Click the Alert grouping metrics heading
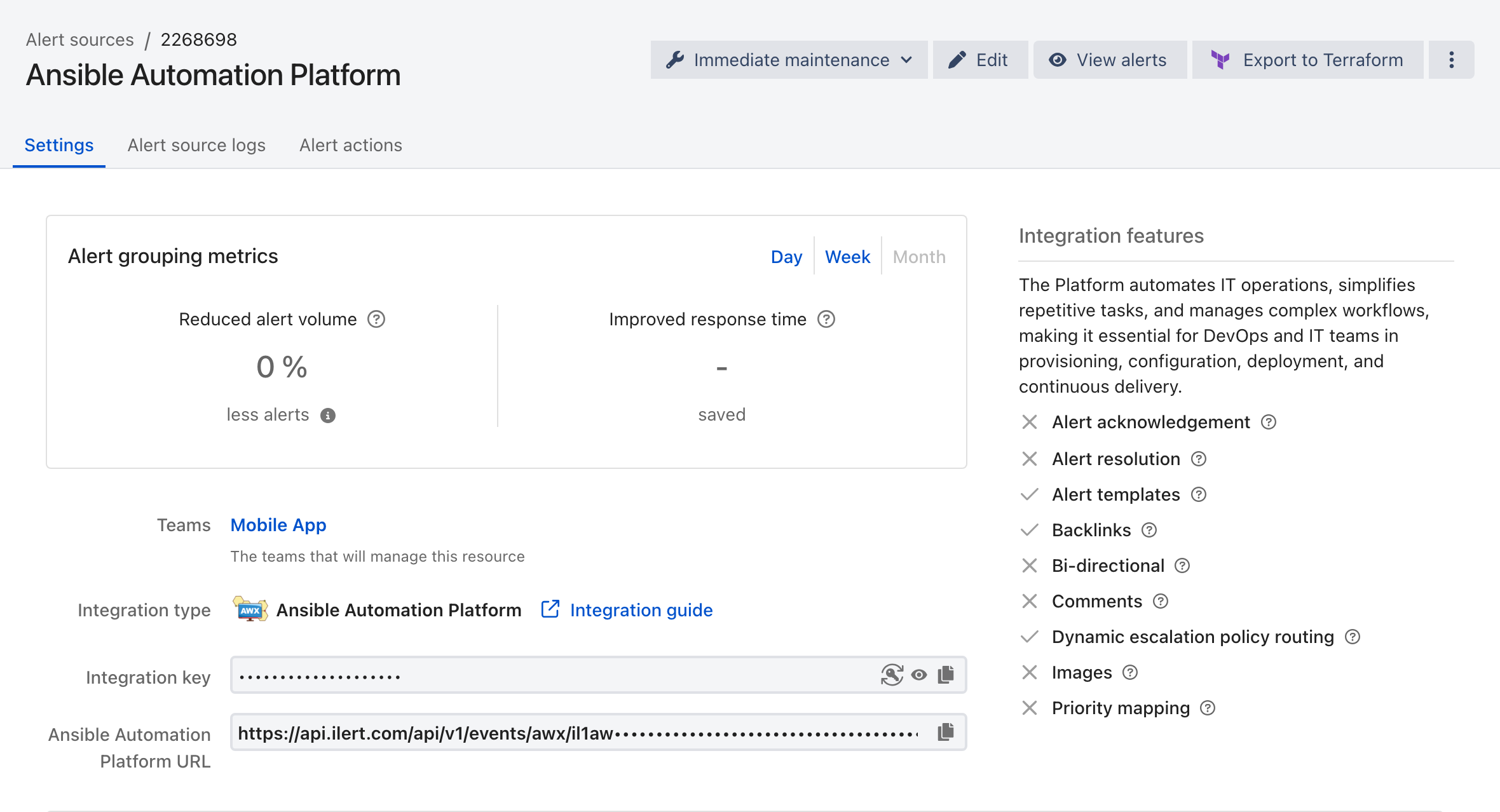 (173, 256)
